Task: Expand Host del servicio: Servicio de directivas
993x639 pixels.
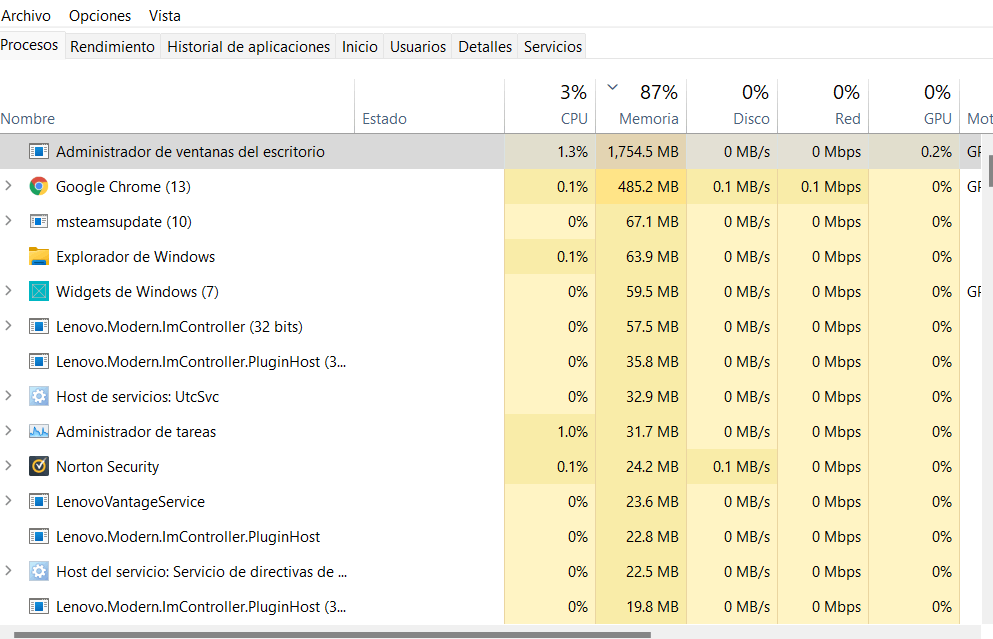Action: (x=8, y=571)
